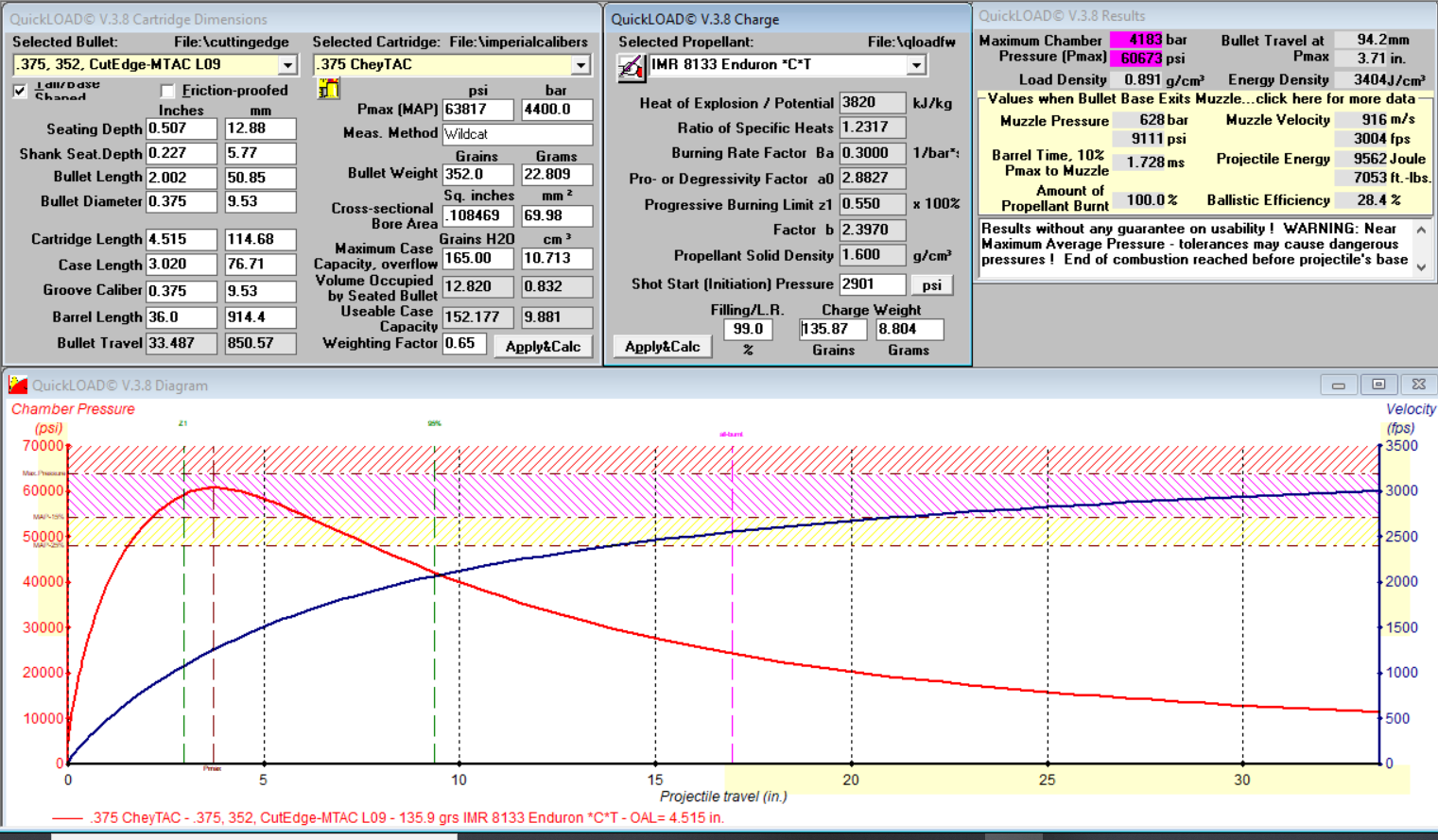Image resolution: width=1438 pixels, height=840 pixels.
Task: Click Apply&Calc in Cartridge Dimensions window
Action: 543,347
